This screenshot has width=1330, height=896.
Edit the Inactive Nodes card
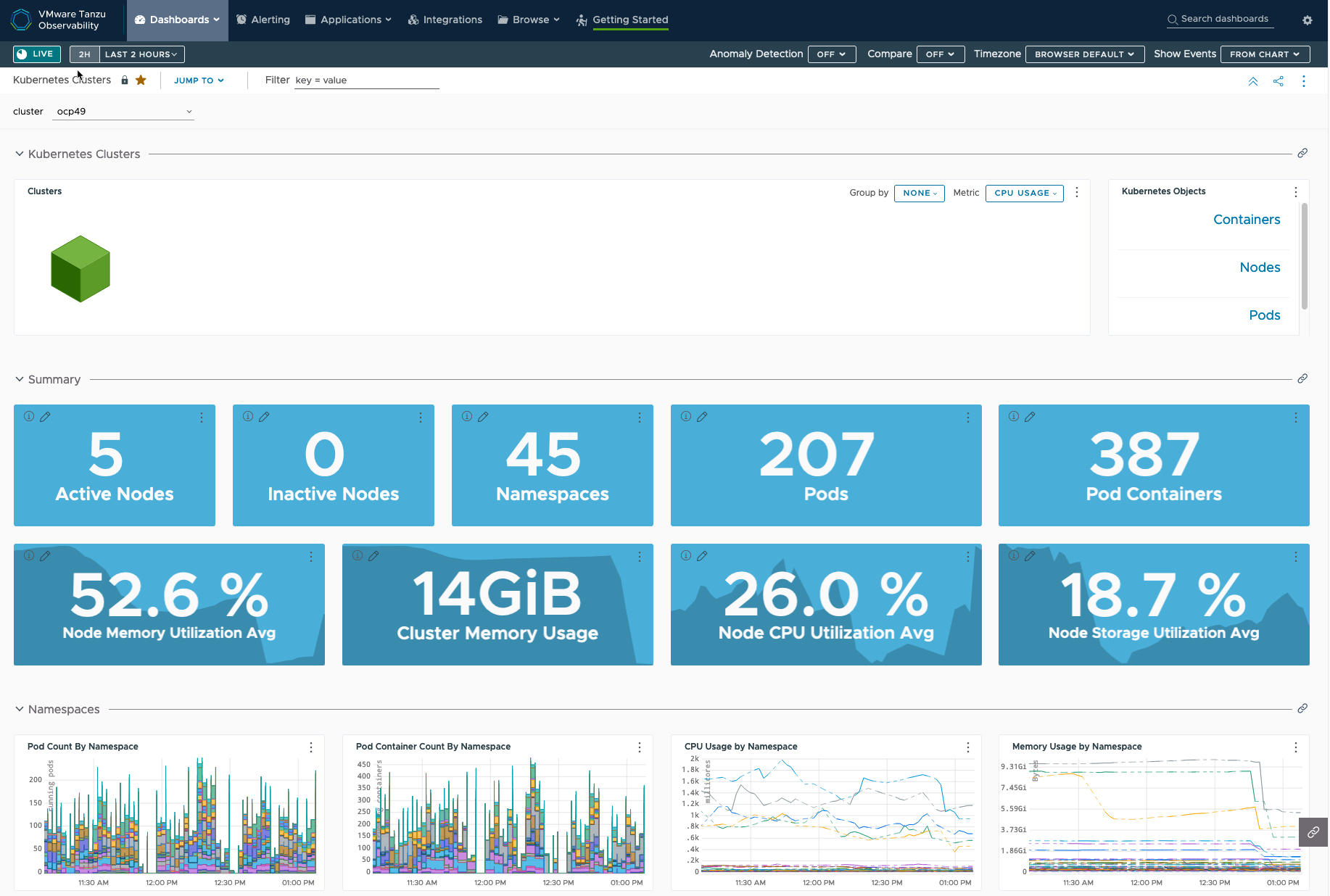[x=264, y=416]
